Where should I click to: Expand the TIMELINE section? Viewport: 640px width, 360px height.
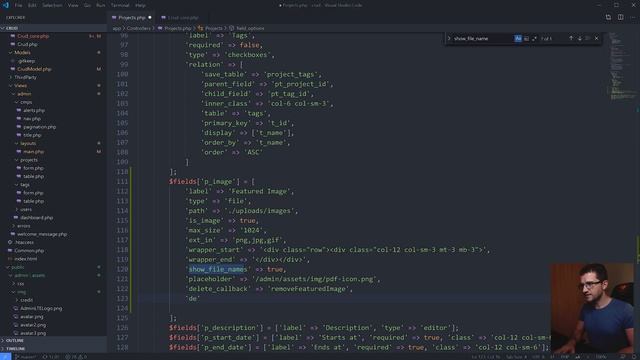tap(53, 349)
